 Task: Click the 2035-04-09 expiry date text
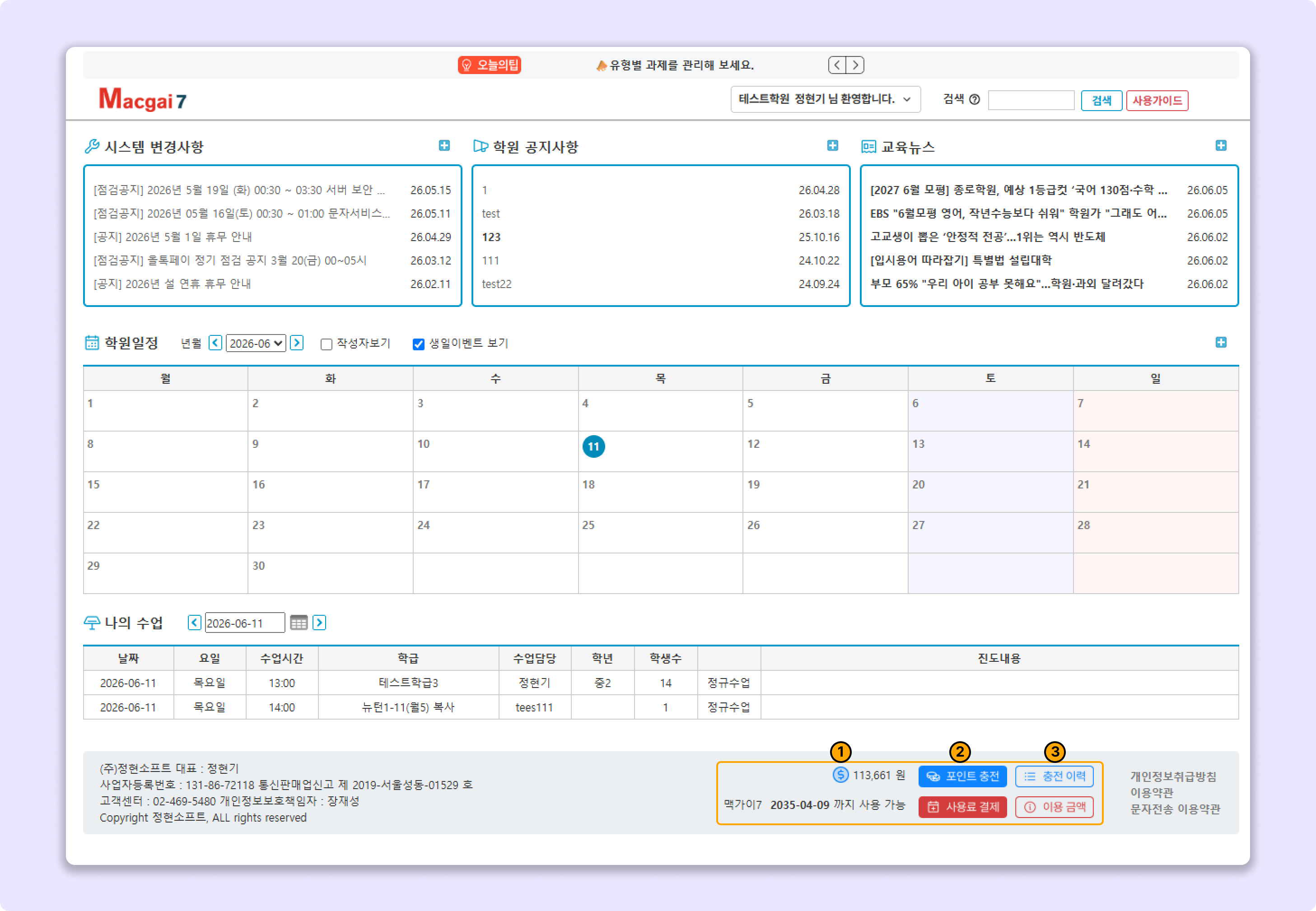click(799, 805)
